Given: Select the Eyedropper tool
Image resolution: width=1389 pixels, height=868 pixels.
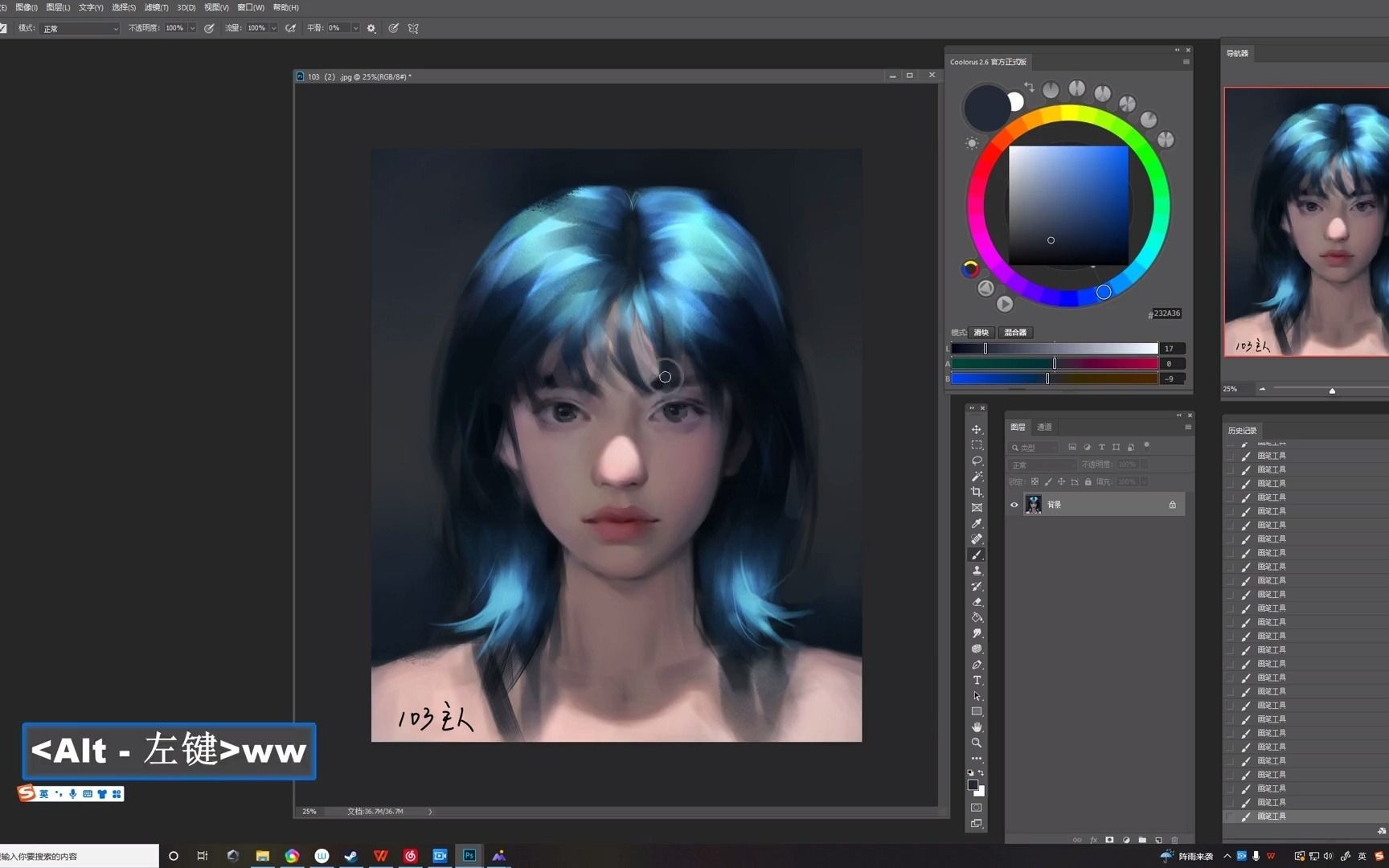Looking at the screenshot, I should pyautogui.click(x=977, y=523).
